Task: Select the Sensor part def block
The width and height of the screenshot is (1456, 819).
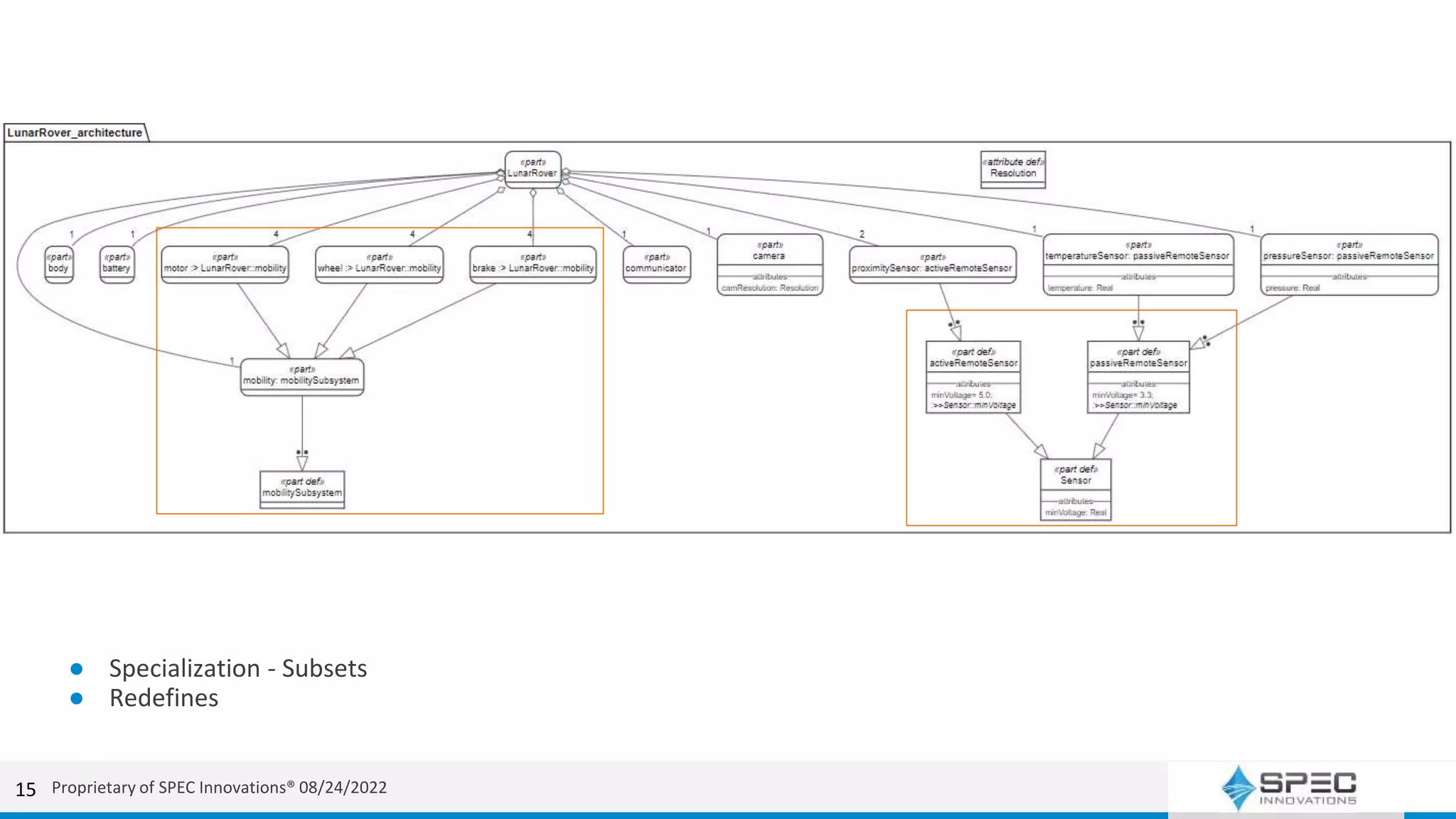Action: click(1075, 489)
